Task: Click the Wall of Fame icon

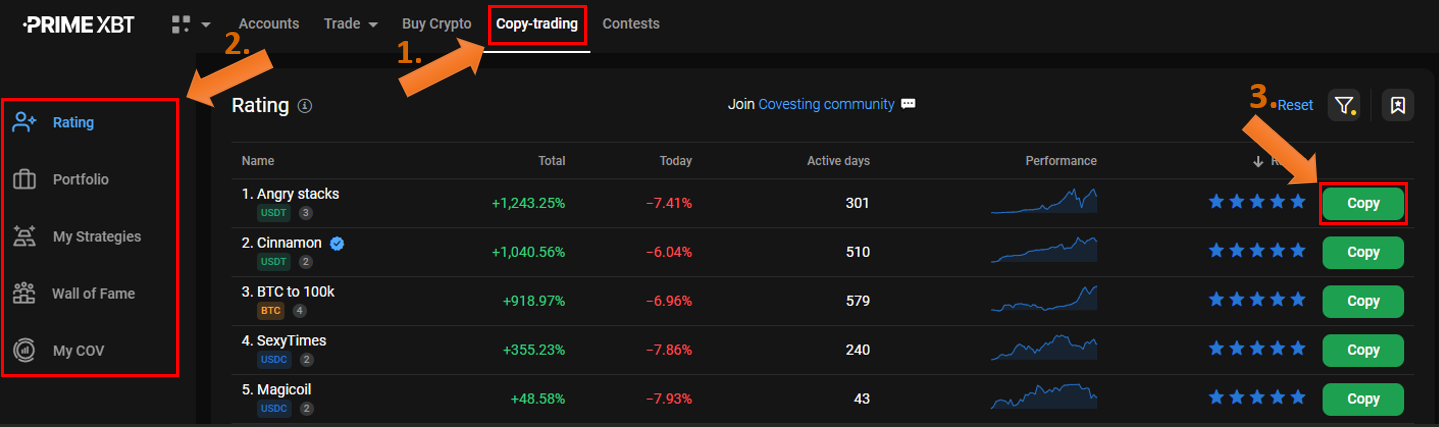Action: tap(24, 294)
